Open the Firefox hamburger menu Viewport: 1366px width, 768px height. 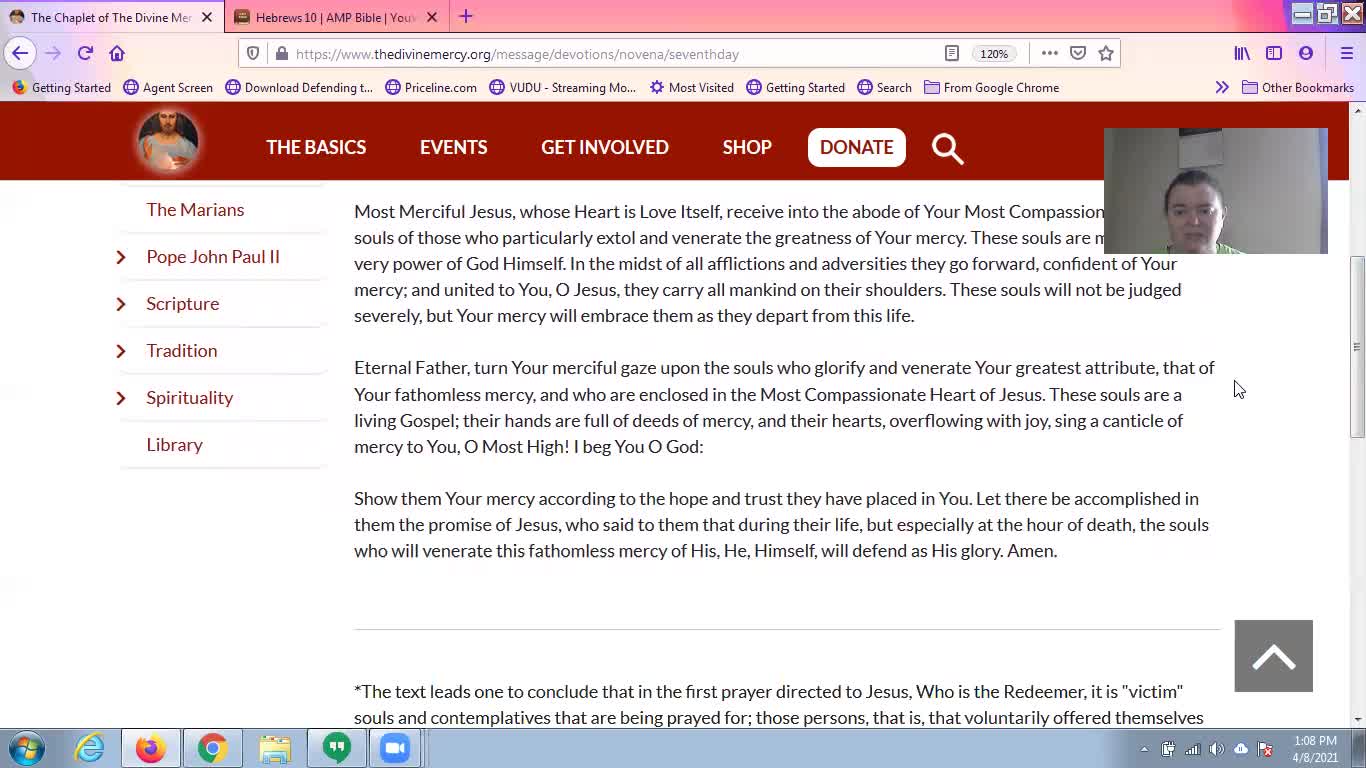point(1346,54)
